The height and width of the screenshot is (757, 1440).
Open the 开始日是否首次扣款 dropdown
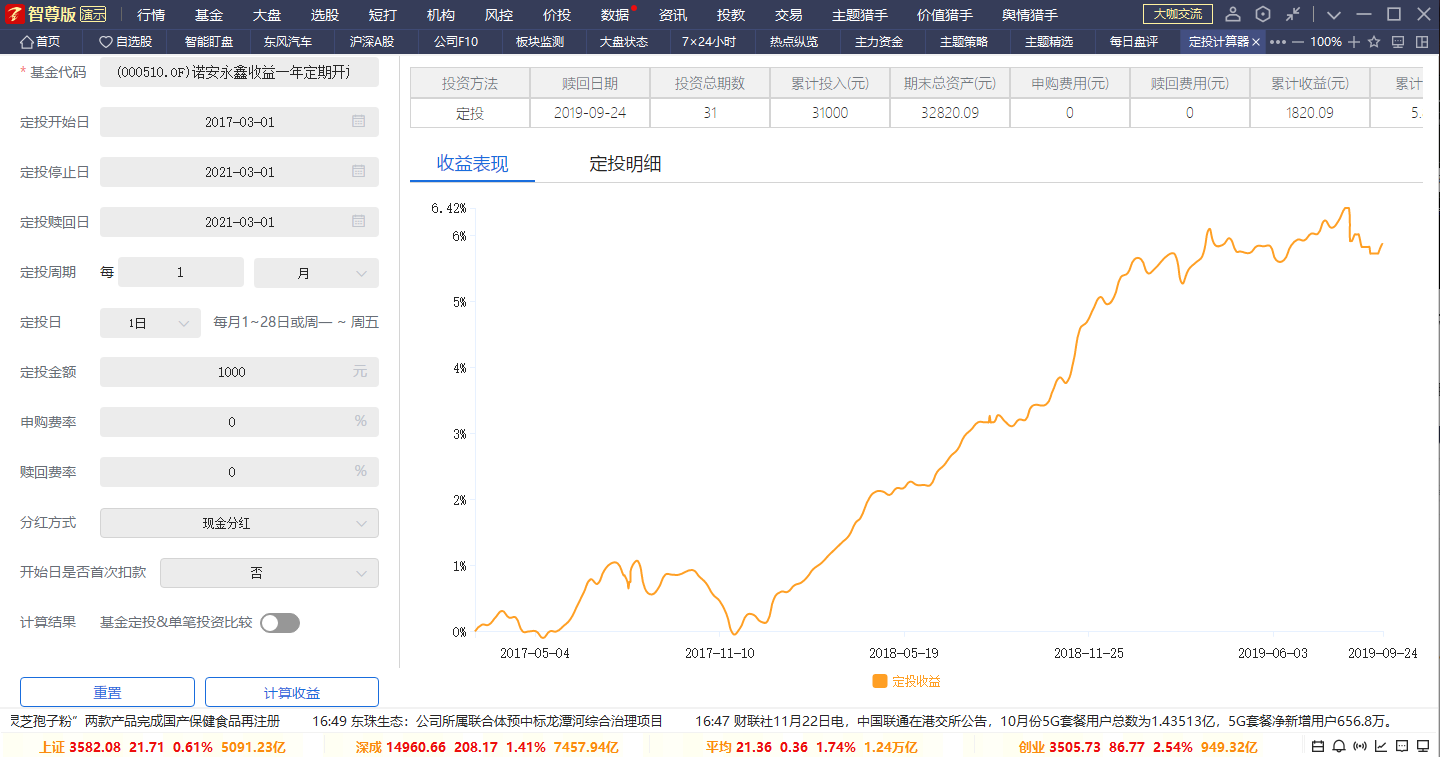coord(269,573)
